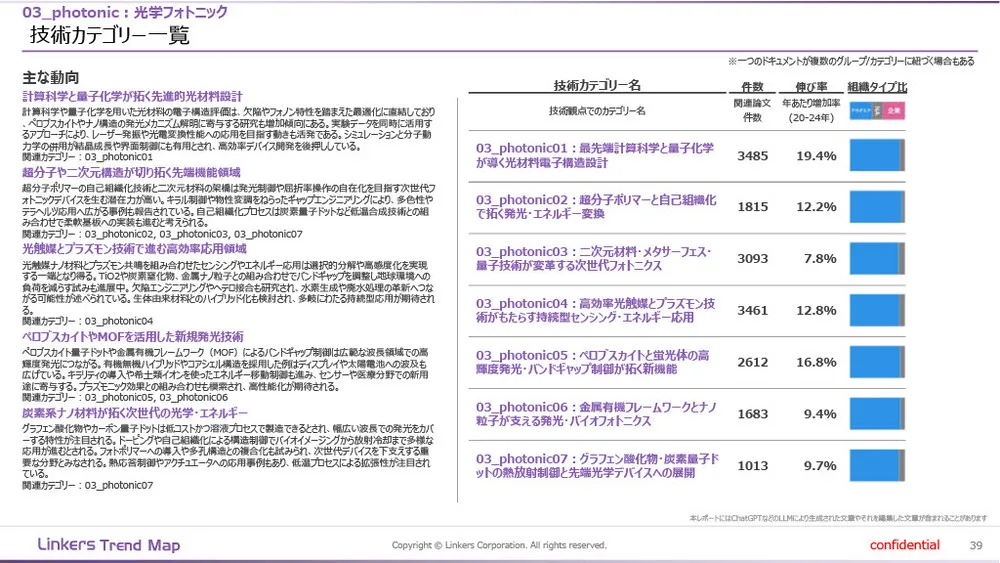Click the heading '光触媒とプラズモン技術で進む高効率応用領域'

pyautogui.click(x=135, y=249)
